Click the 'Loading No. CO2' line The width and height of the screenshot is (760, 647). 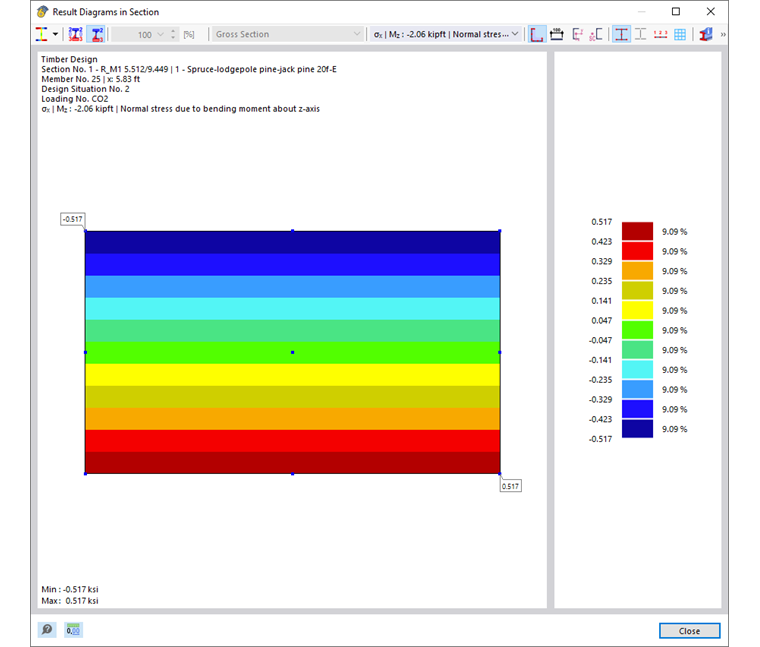75,99
